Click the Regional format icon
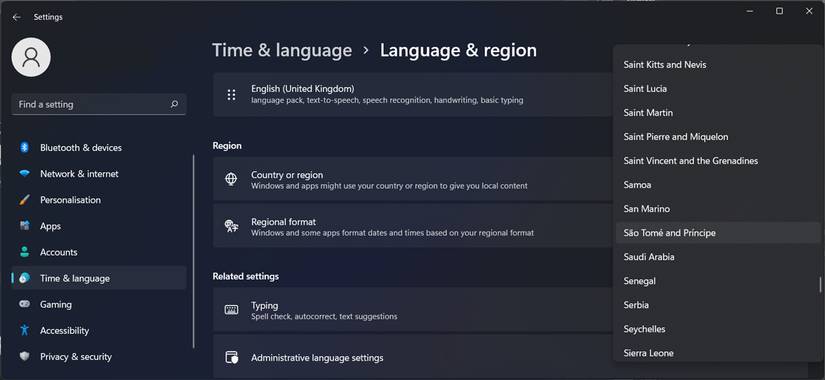This screenshot has height=380, width=825. point(231,226)
